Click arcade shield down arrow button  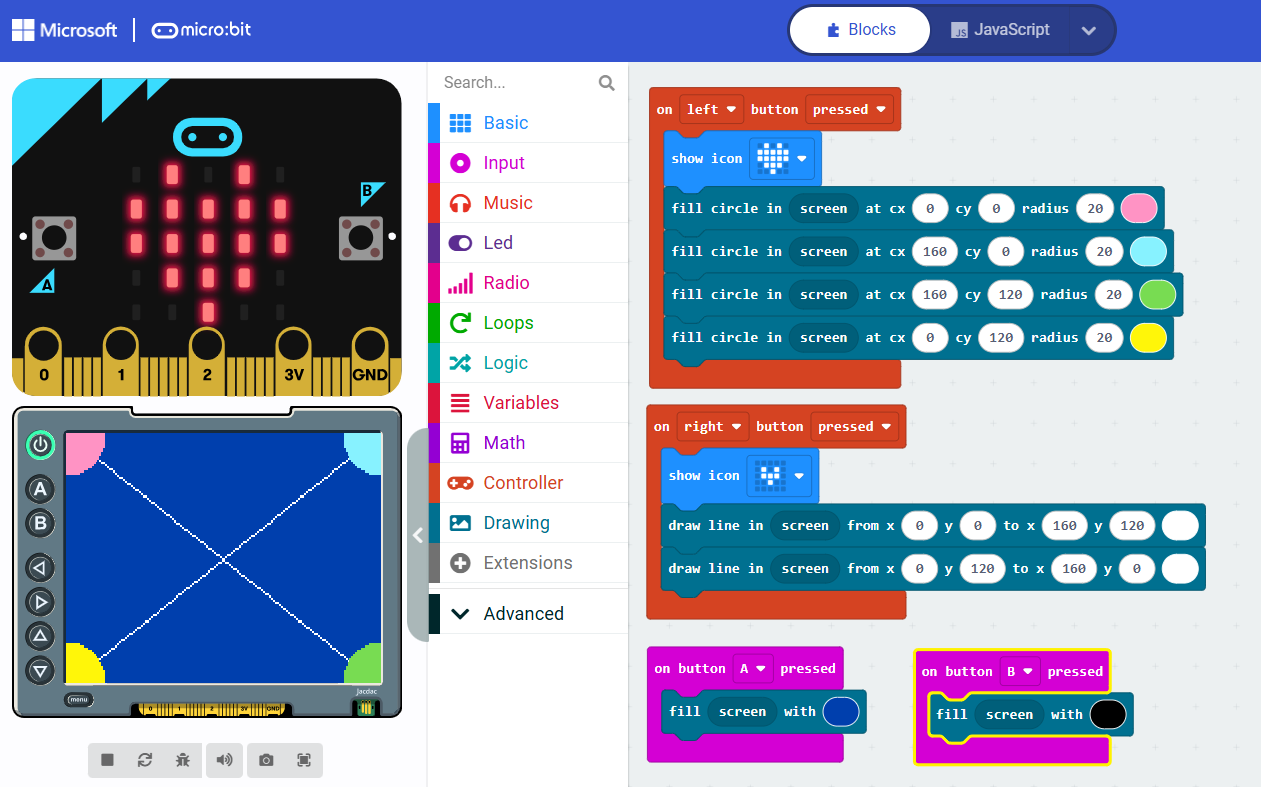click(x=40, y=670)
